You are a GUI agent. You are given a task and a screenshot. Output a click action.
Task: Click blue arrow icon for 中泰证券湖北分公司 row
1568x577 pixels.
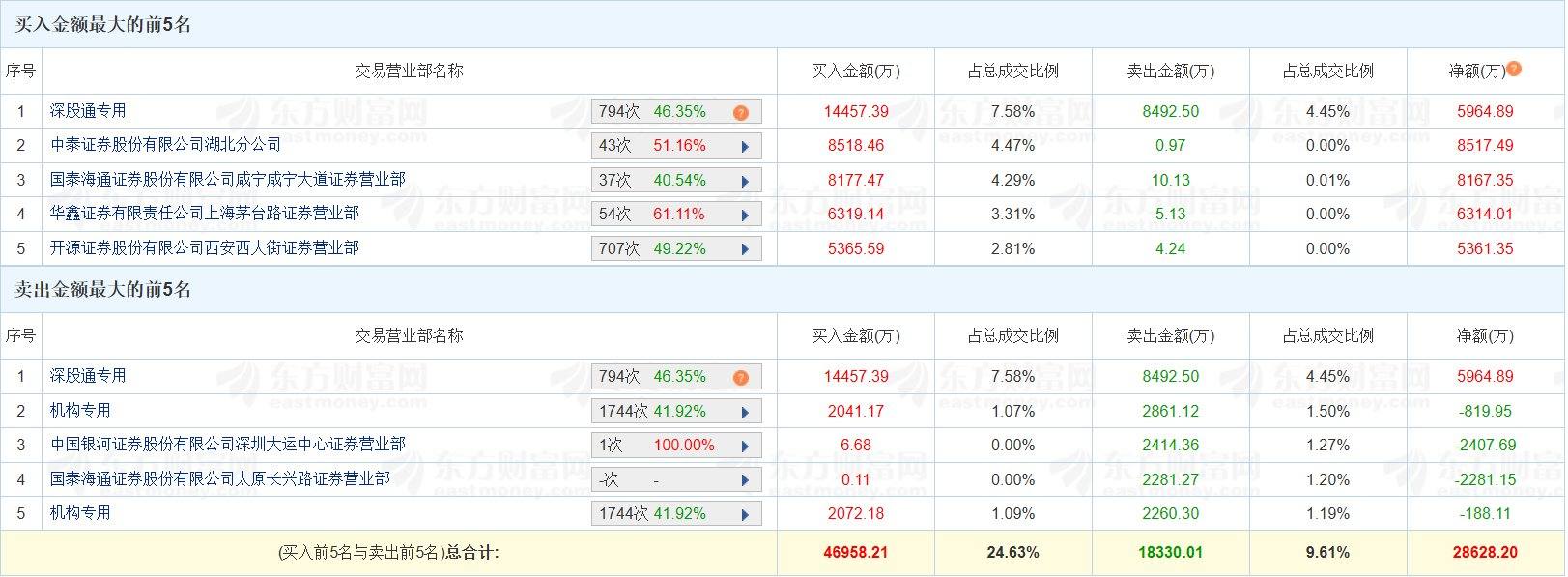pos(744,145)
